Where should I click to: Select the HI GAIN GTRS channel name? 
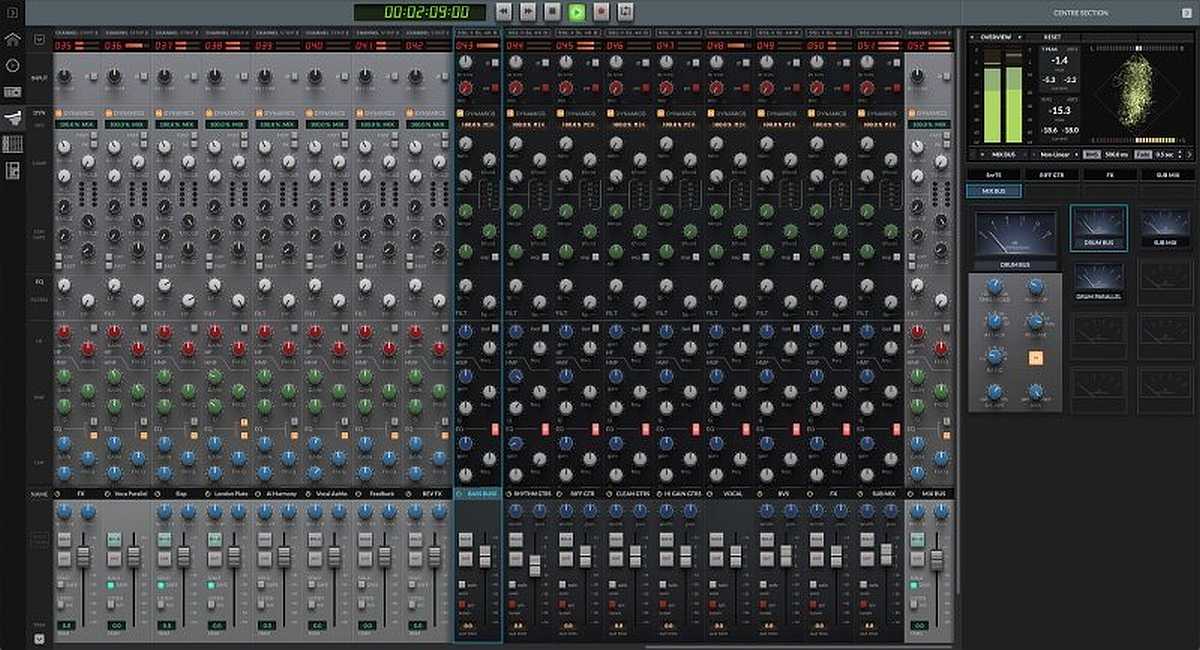coord(683,493)
